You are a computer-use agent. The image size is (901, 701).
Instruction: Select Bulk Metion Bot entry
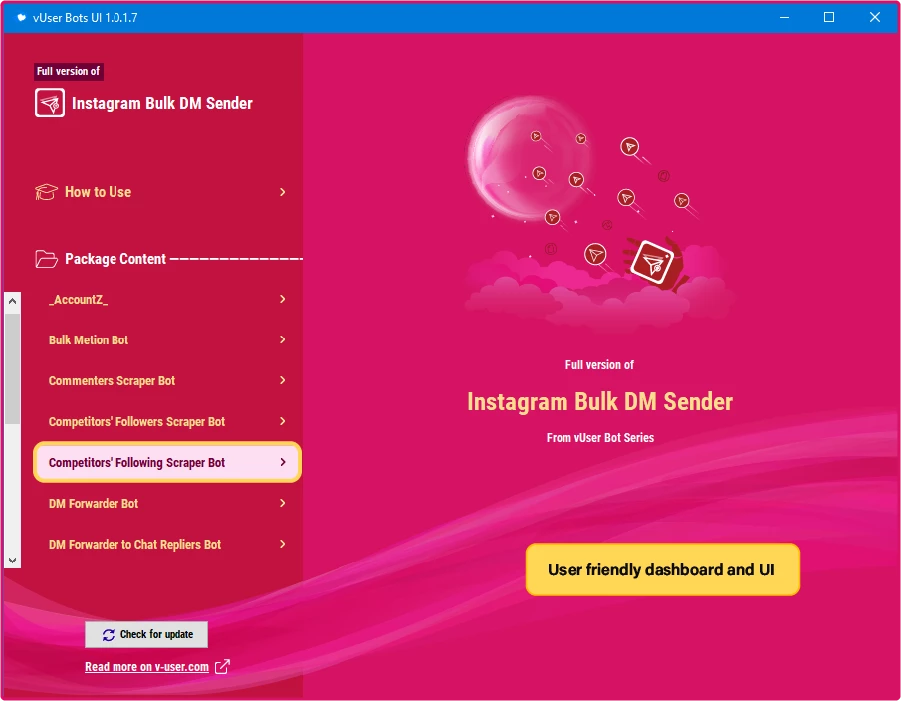167,340
